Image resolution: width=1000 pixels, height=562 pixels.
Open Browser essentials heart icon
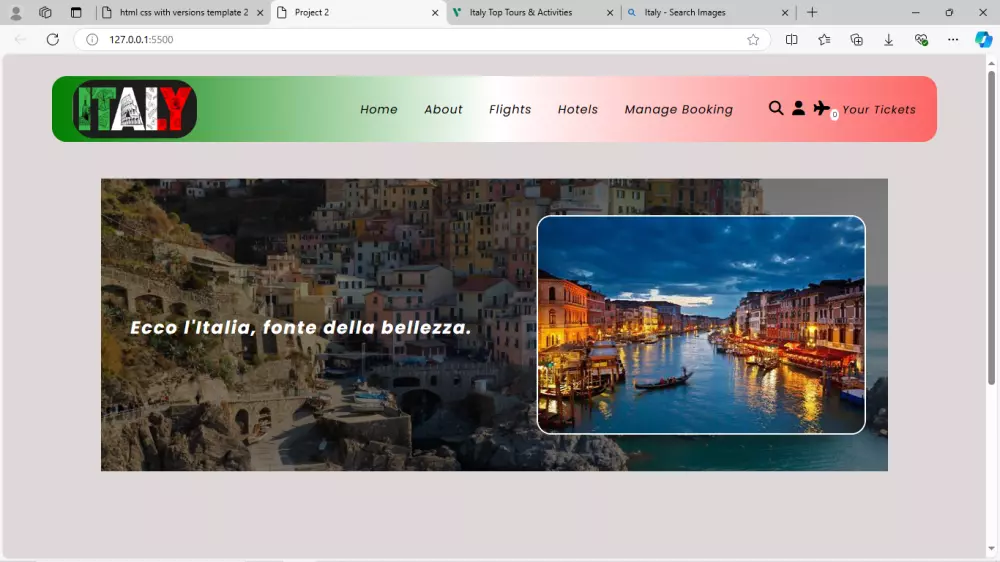click(921, 40)
